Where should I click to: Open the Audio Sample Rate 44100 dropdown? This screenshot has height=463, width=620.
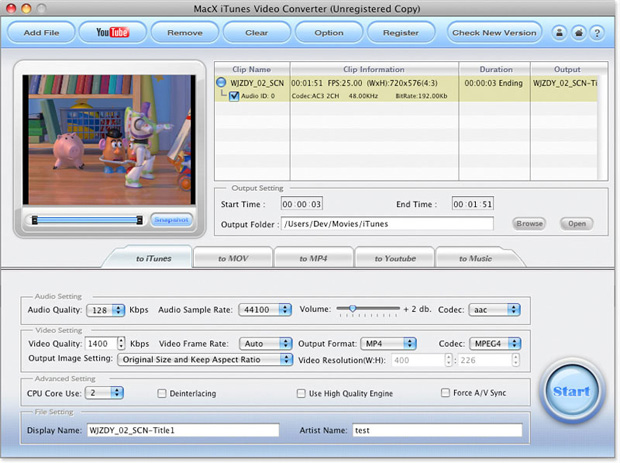[265, 310]
